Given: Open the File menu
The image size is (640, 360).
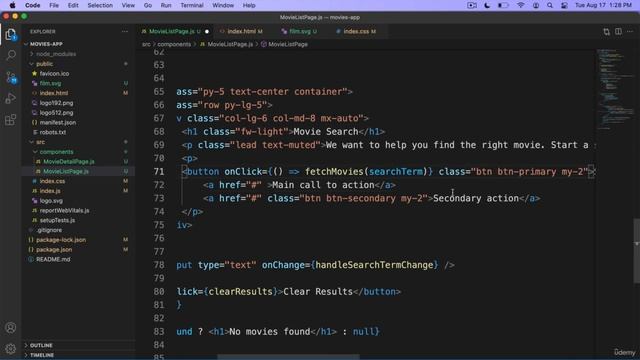Looking at the screenshot, I should pyautogui.click(x=54, y=5).
